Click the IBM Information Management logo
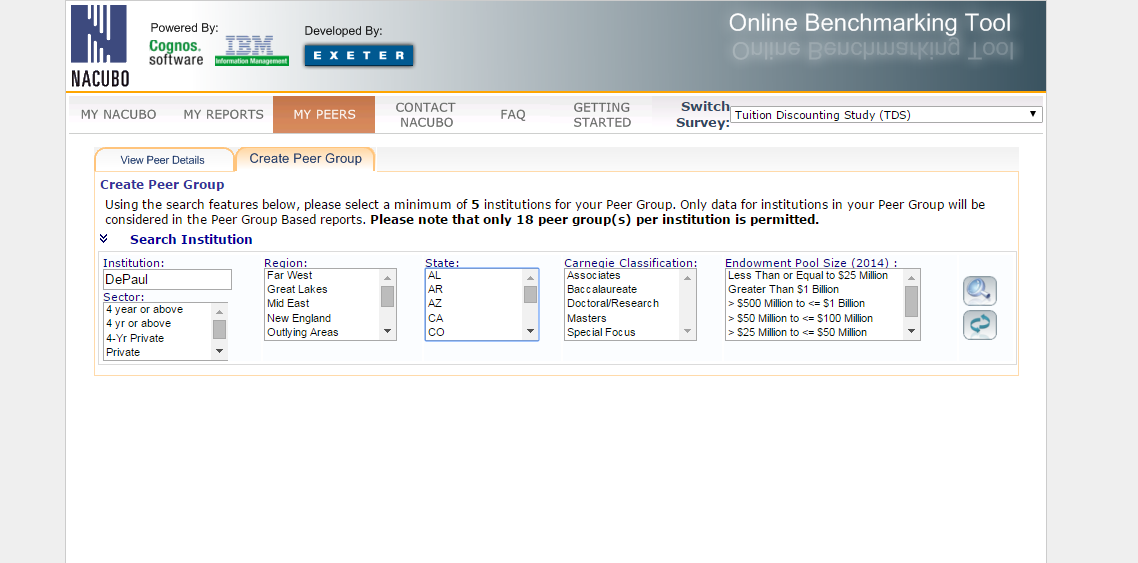 coord(251,51)
